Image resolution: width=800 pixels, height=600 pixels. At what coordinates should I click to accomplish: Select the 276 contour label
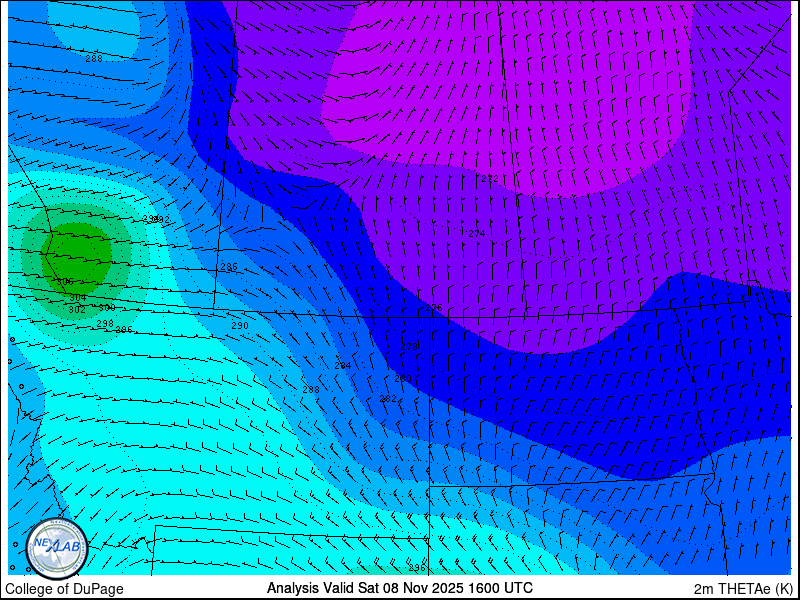pyautogui.click(x=434, y=308)
